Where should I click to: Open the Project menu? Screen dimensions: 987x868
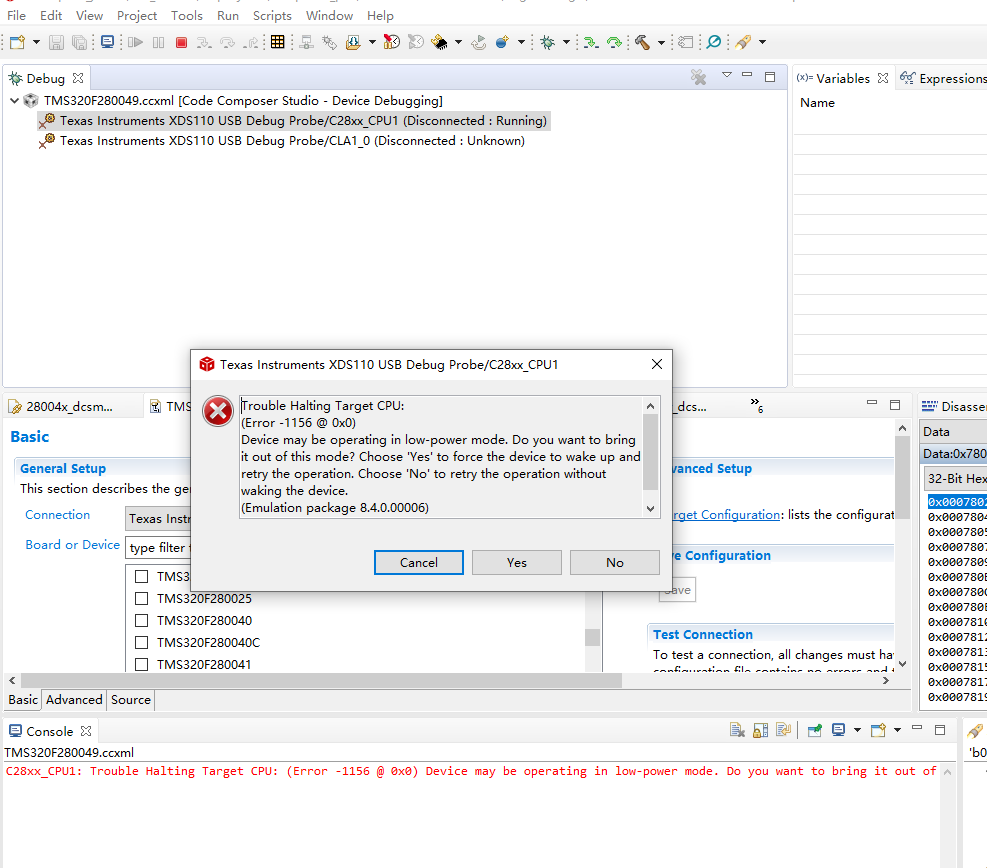(x=137, y=16)
